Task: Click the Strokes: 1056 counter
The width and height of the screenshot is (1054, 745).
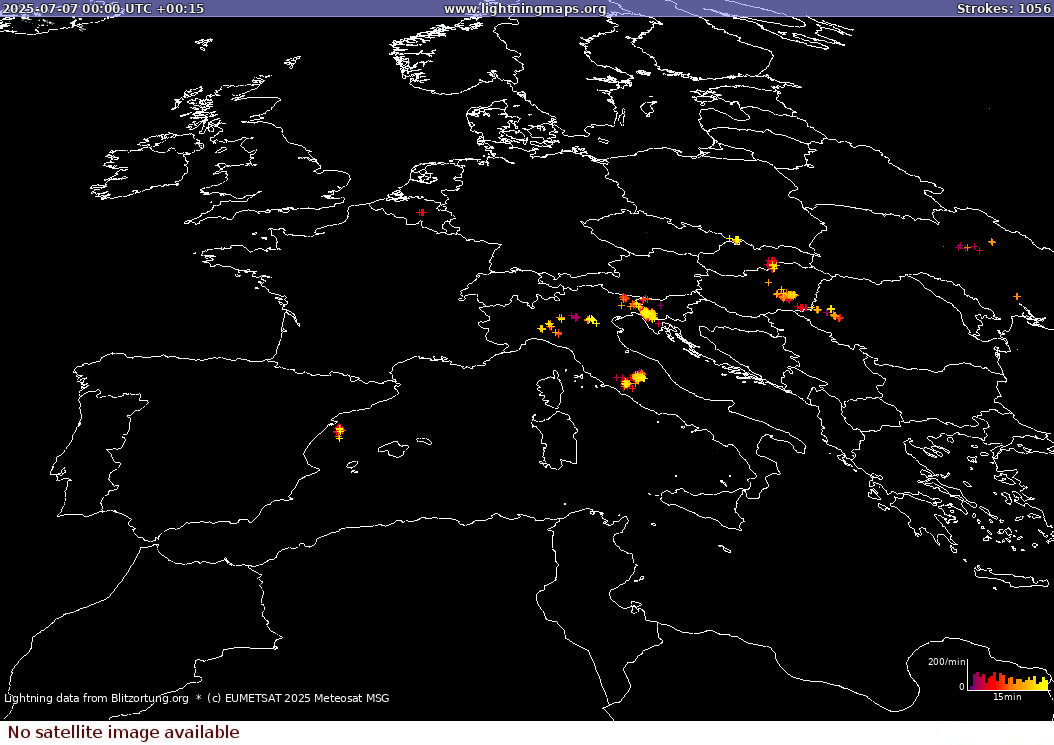Action: pyautogui.click(x=1003, y=8)
